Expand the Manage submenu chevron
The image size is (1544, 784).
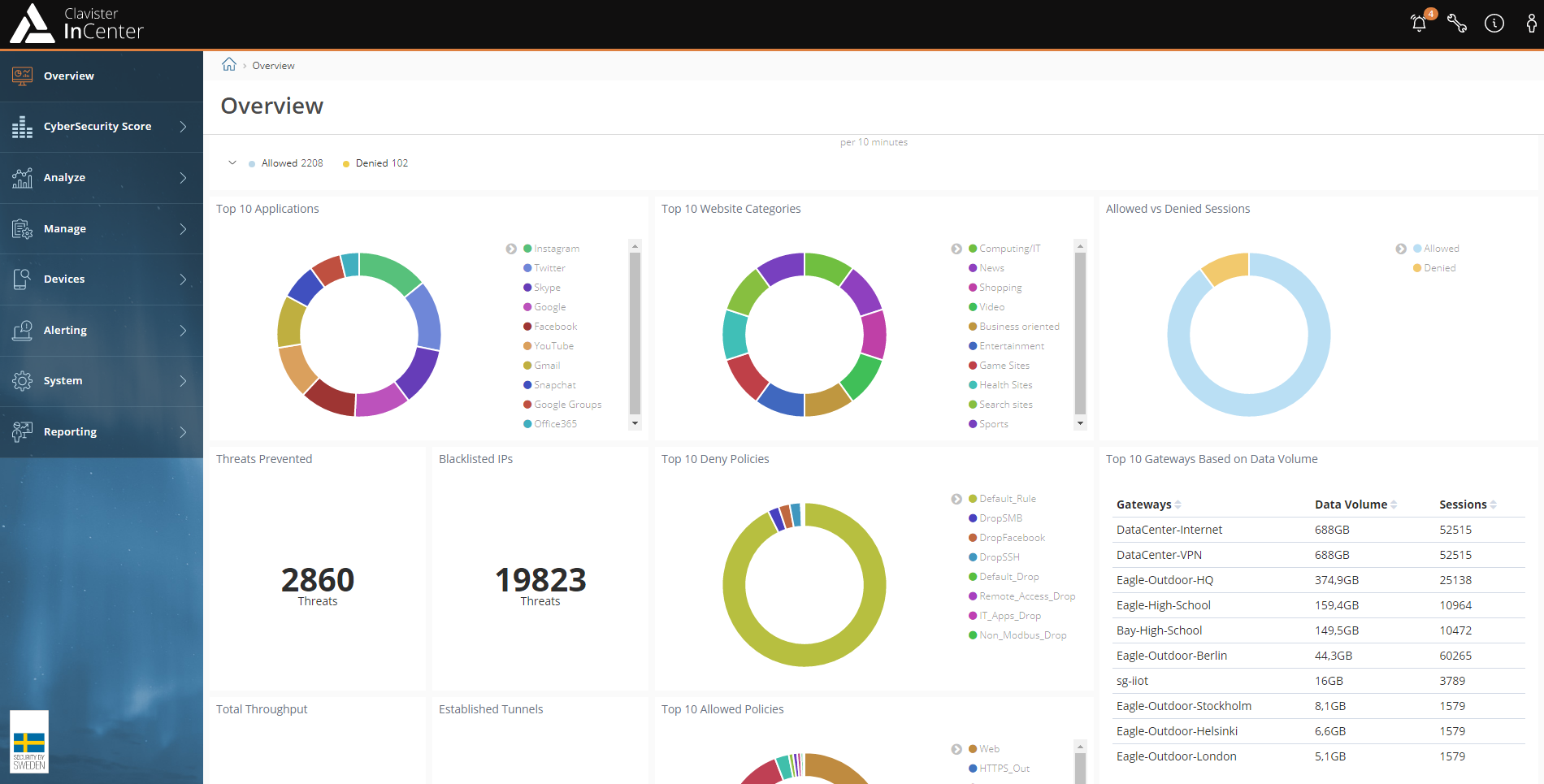tap(183, 229)
